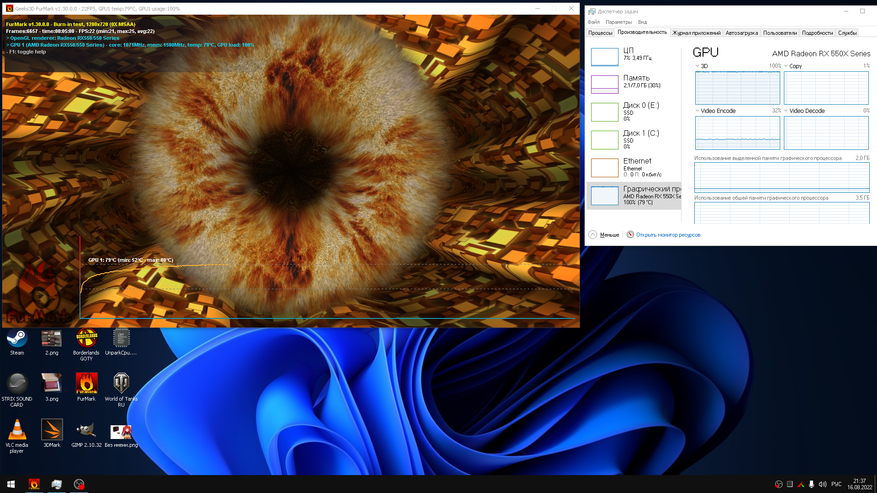Open the UnparkCpu desktop shortcut

tap(121, 342)
